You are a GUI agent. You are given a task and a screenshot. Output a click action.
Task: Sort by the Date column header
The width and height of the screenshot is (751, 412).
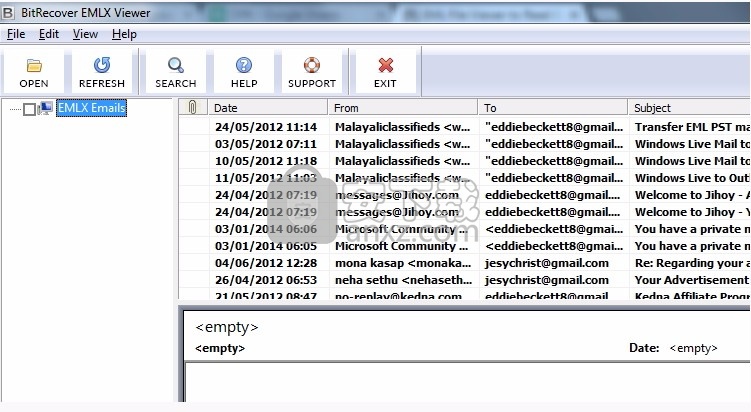(269, 107)
